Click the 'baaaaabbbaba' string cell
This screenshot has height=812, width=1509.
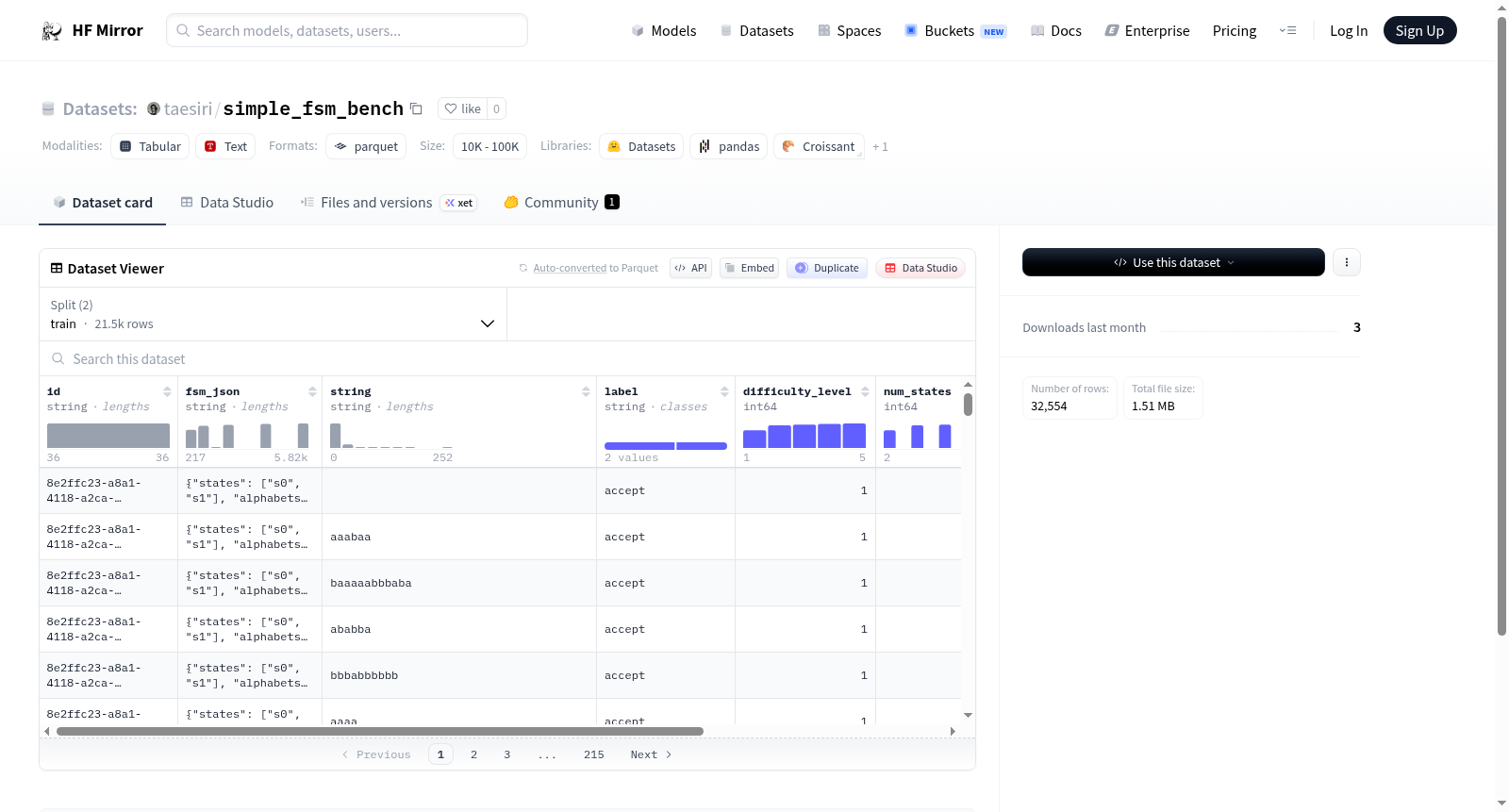tap(458, 583)
